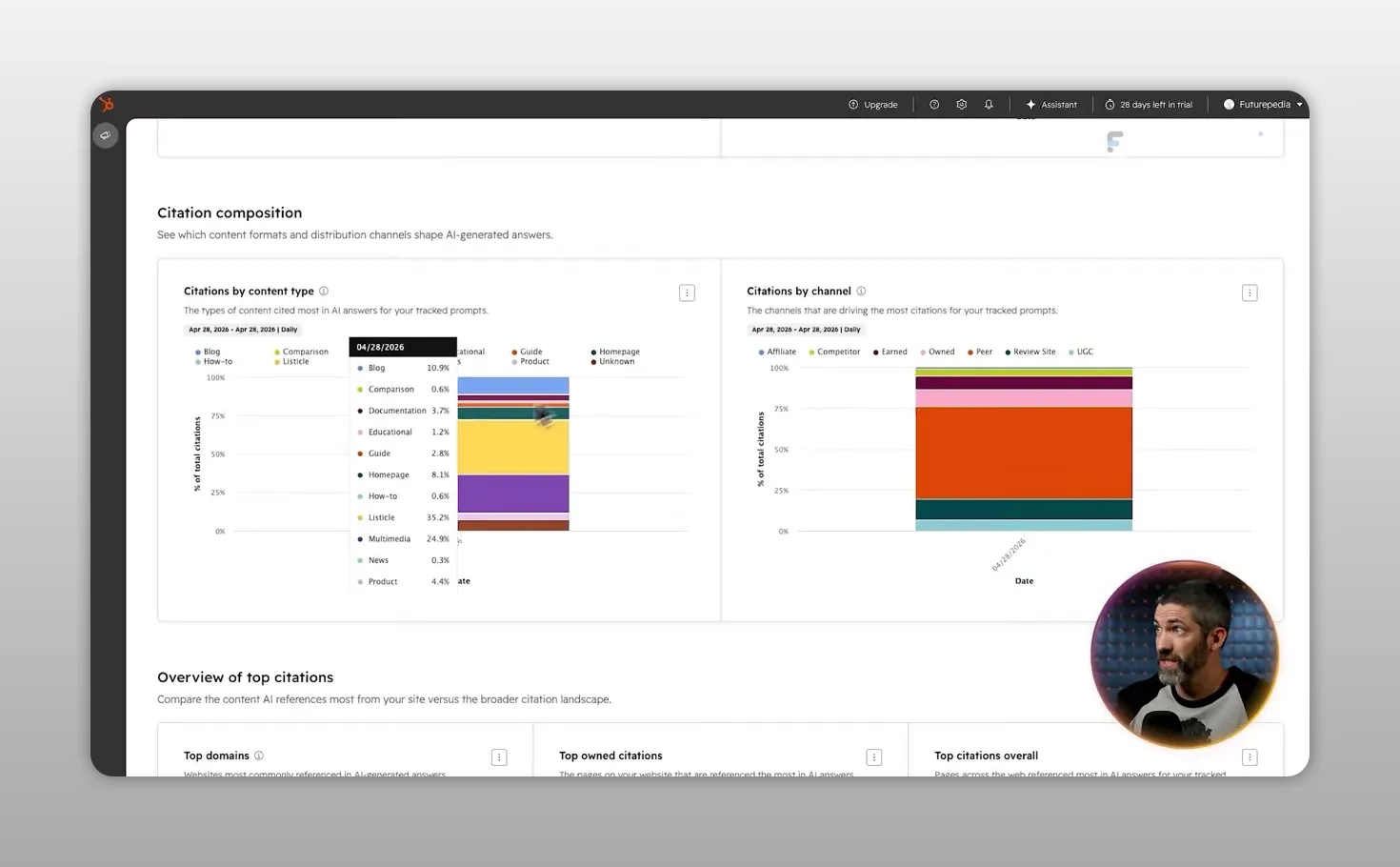Click the blue Blog bar segment

513,386
